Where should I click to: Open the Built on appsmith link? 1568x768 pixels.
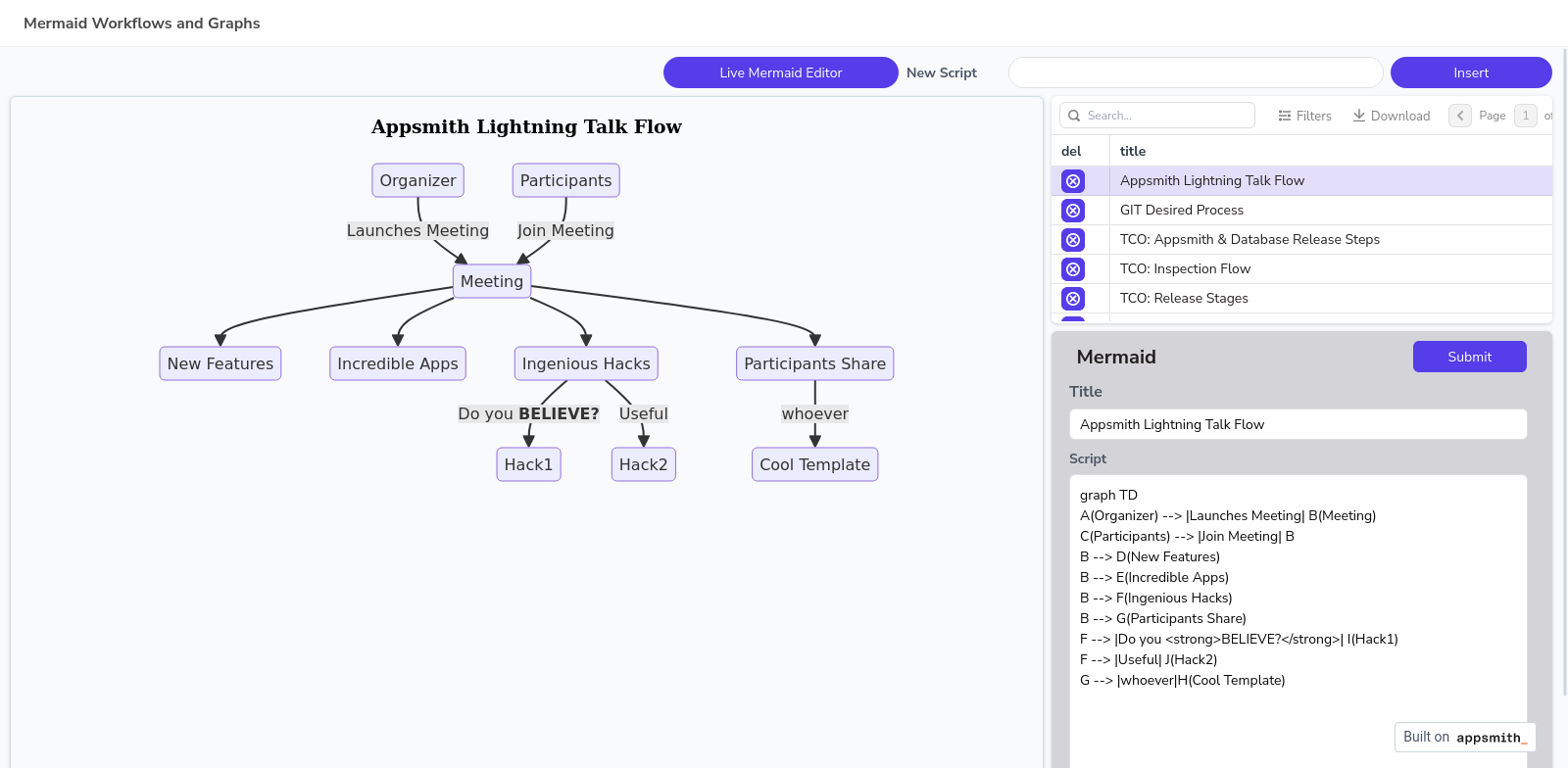pyautogui.click(x=1464, y=737)
